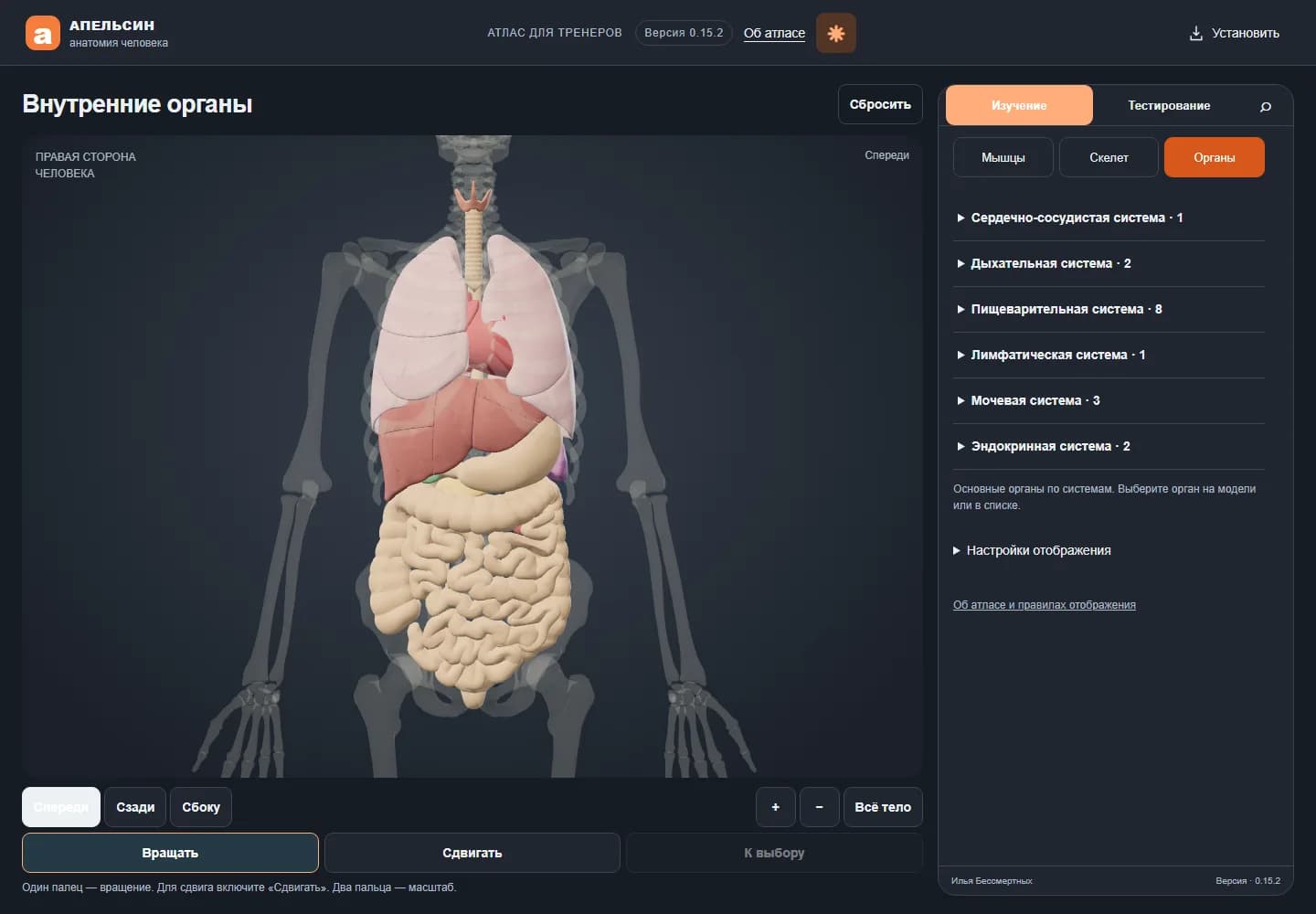Toggle the orange sun theme icon
The width and height of the screenshot is (1316, 914).
(x=835, y=33)
